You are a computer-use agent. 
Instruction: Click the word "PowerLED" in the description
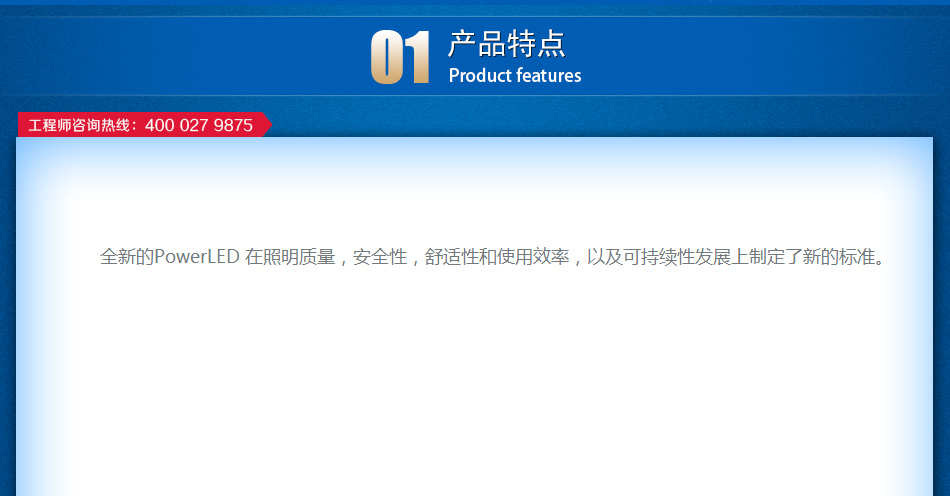pos(197,257)
